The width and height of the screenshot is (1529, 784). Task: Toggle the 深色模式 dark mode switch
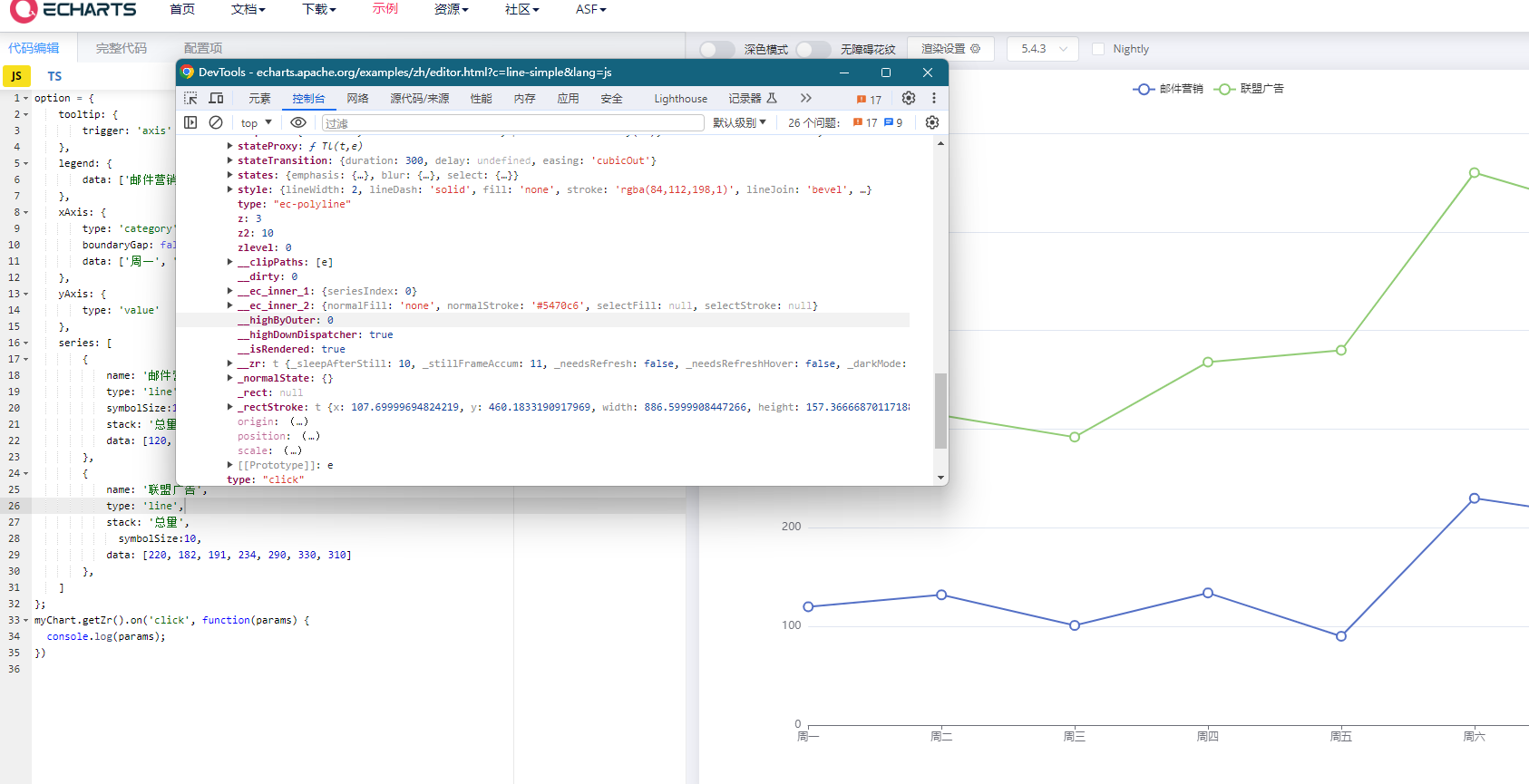717,49
